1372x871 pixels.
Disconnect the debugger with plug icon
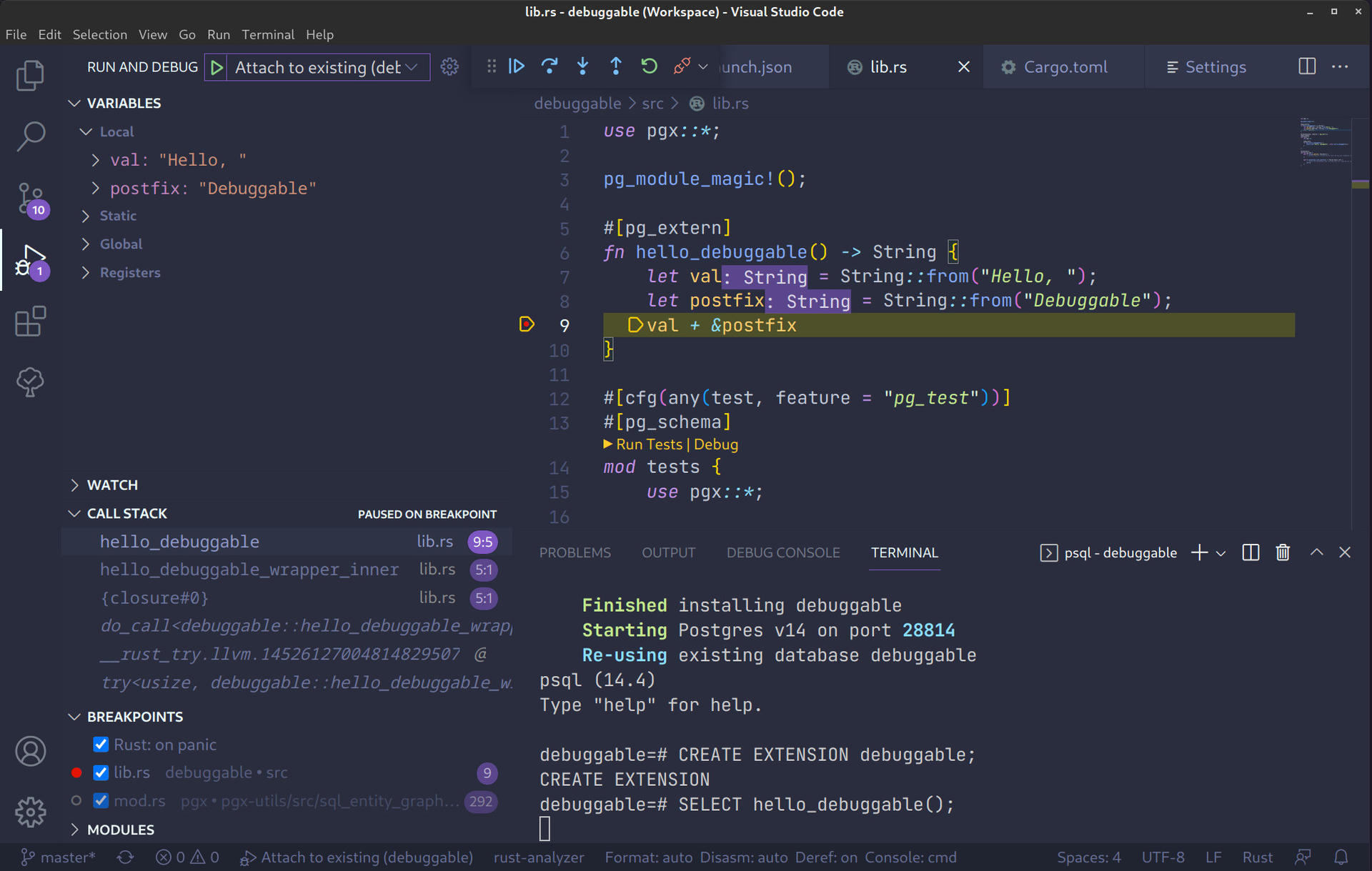pyautogui.click(x=682, y=66)
